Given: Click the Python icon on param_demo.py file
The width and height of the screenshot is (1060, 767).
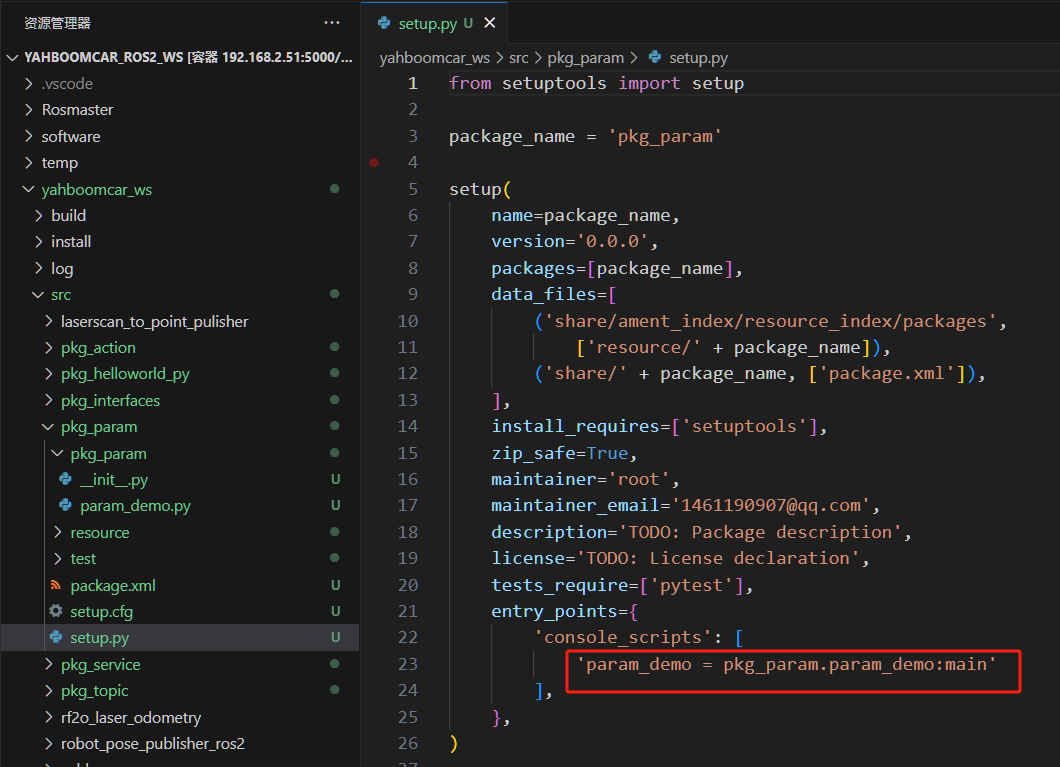Looking at the screenshot, I should point(66,506).
